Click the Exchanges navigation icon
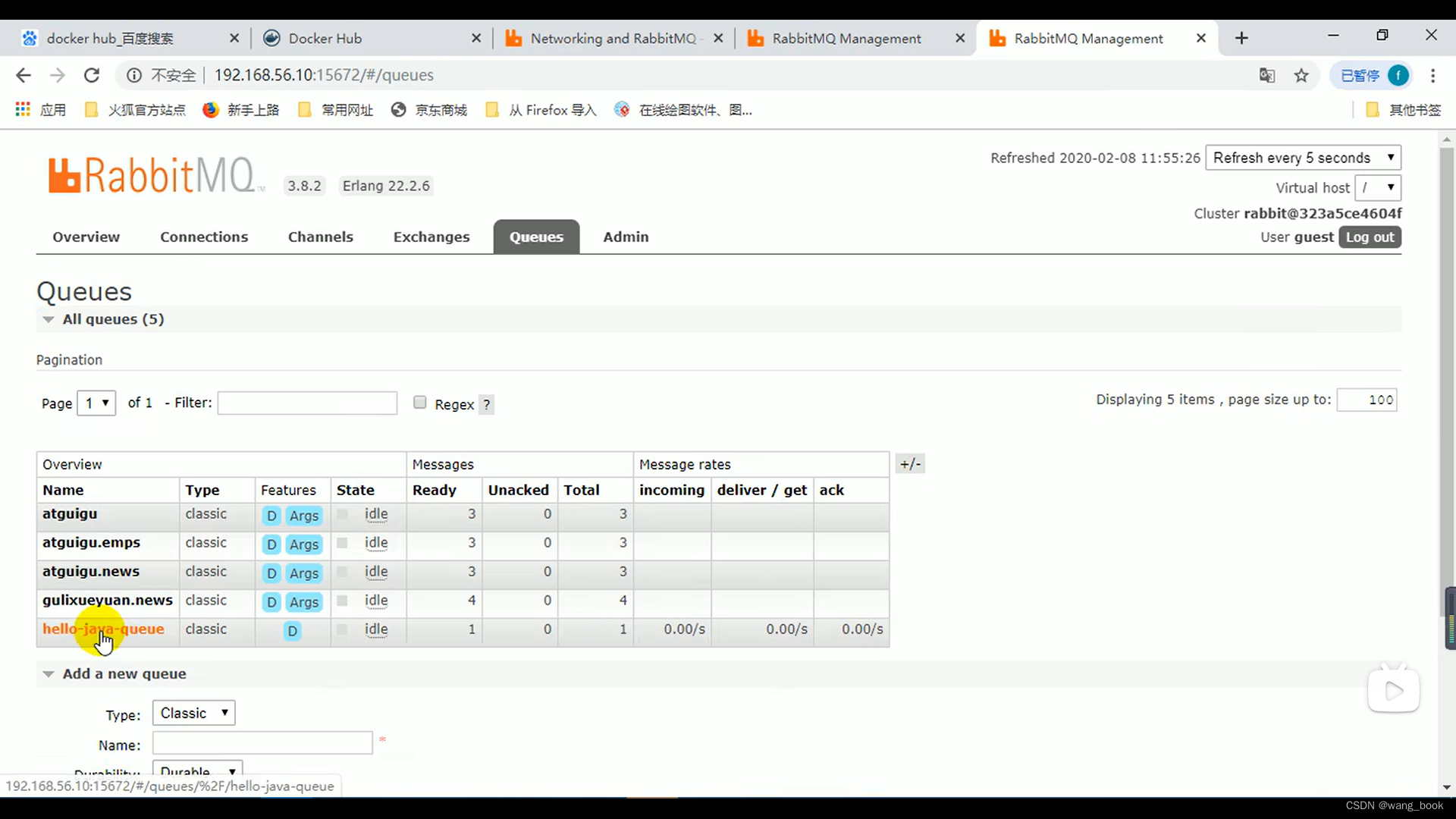1456x819 pixels. tap(432, 237)
